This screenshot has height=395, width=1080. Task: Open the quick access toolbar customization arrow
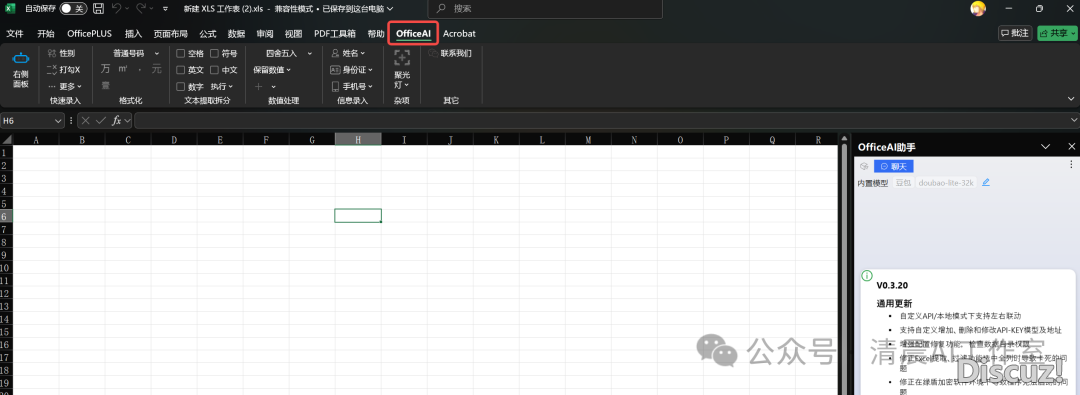[165, 10]
